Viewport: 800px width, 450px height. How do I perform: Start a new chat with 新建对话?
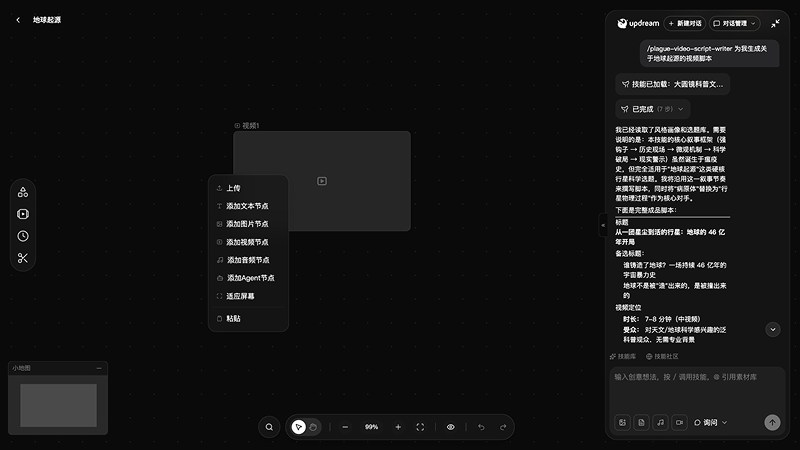tap(685, 23)
